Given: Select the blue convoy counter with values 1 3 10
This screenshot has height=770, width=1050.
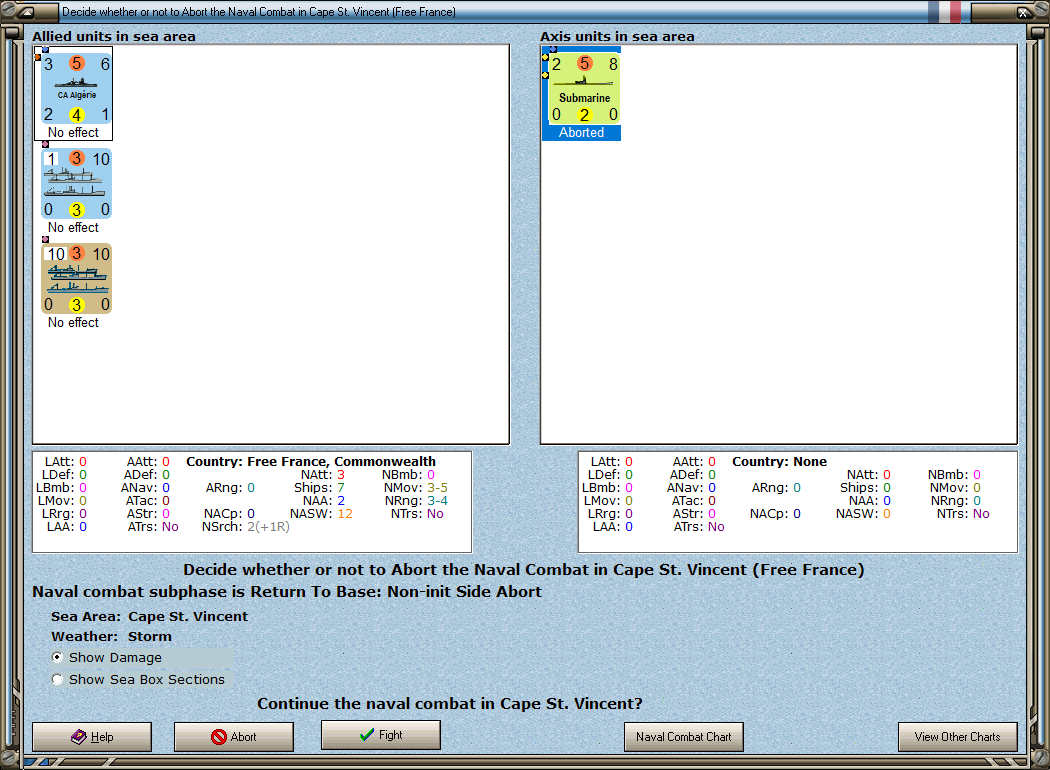Looking at the screenshot, I should coord(76,184).
